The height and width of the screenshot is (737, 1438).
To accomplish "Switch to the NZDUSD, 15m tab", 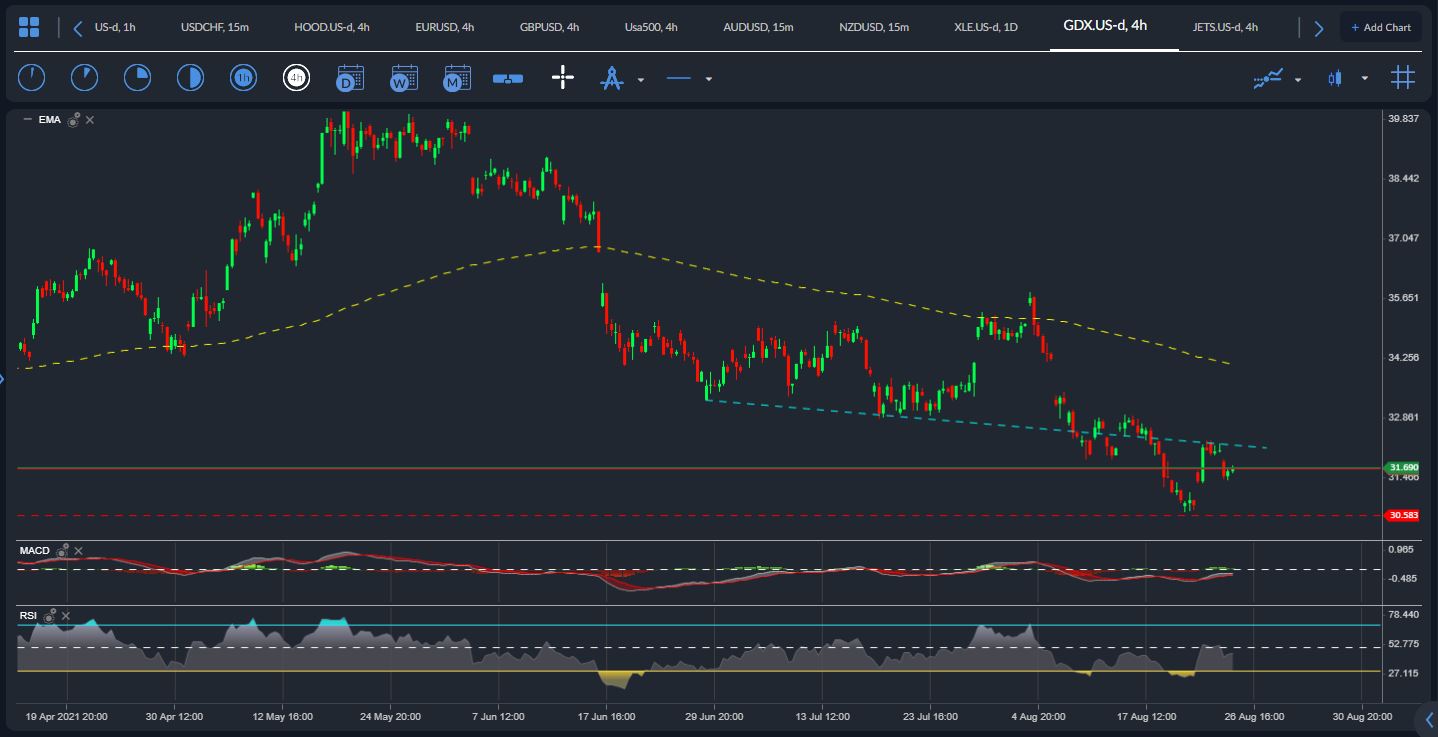I will pos(874,27).
